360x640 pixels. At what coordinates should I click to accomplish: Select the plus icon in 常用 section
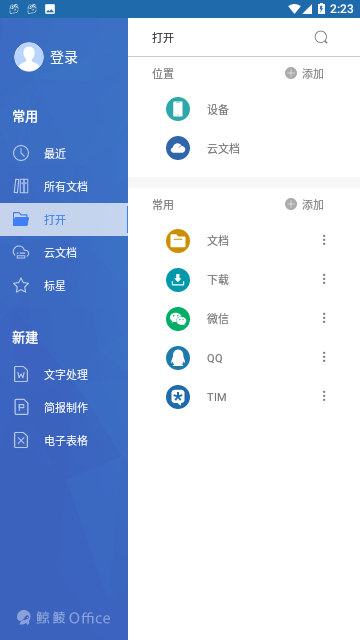pyautogui.click(x=291, y=204)
